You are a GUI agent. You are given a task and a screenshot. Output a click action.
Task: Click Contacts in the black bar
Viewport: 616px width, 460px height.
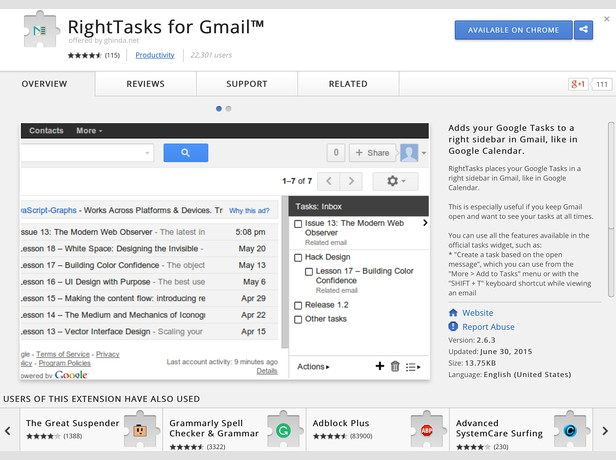pyautogui.click(x=46, y=131)
